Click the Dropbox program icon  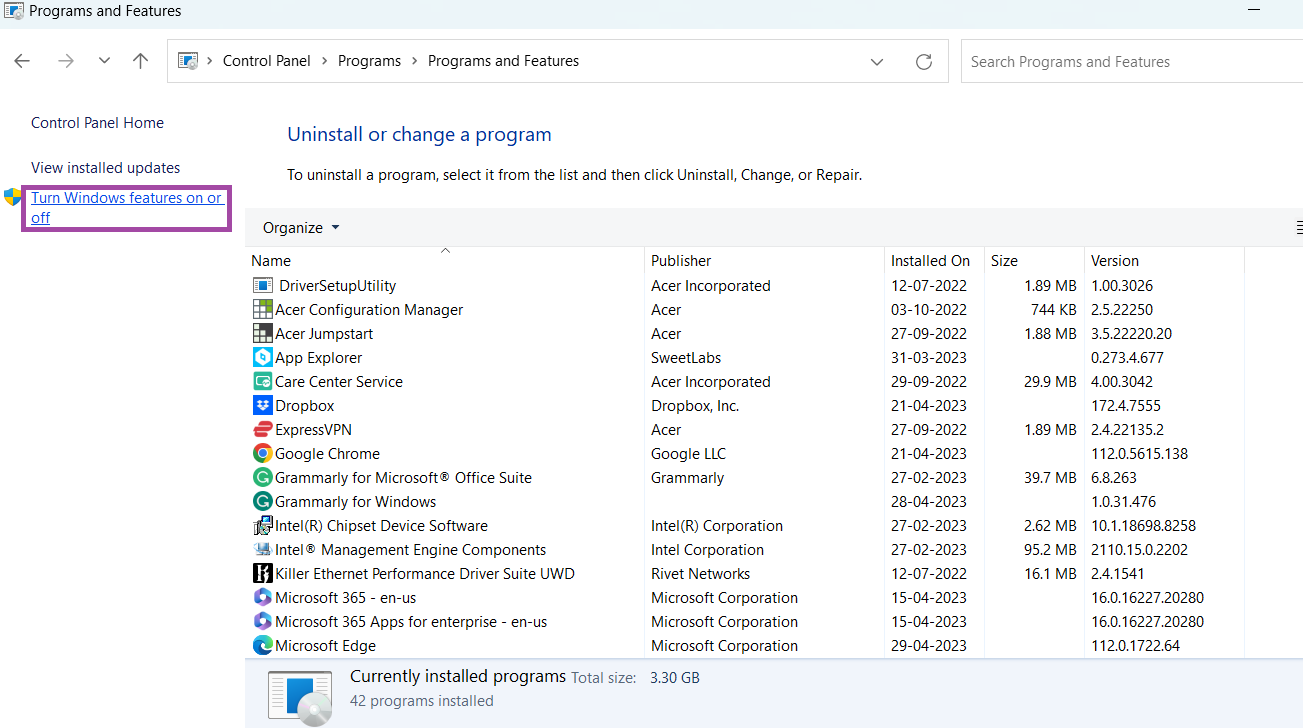click(262, 406)
